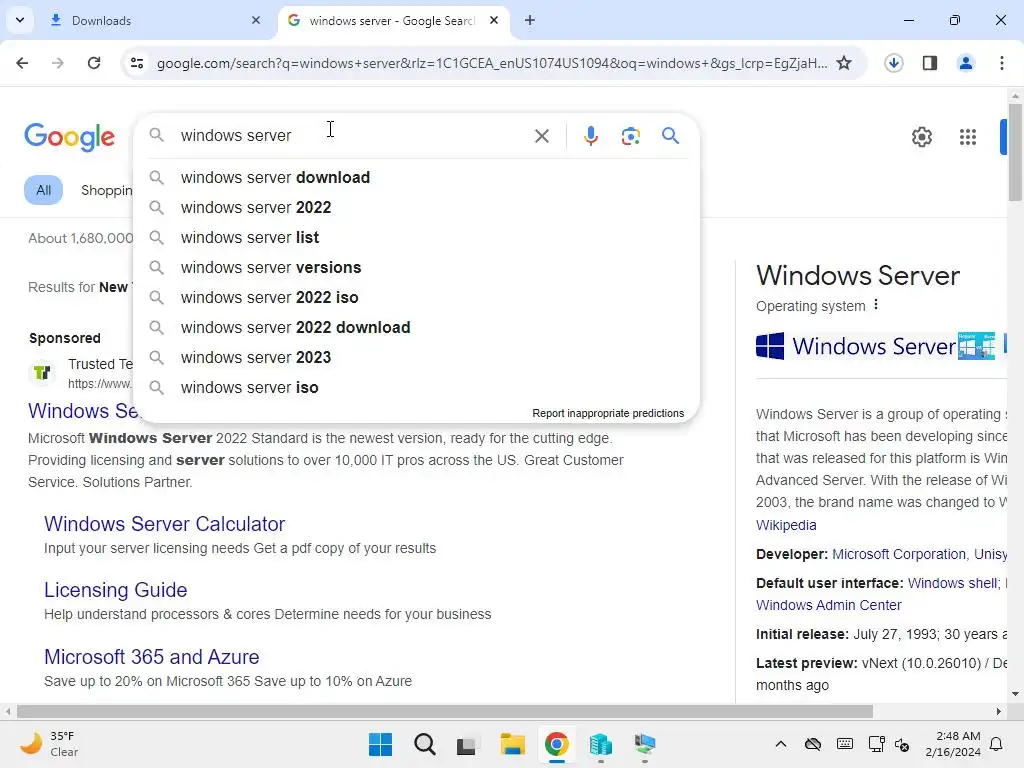Open the Microsoft 365 and Azure link
This screenshot has width=1024, height=768.
point(152,657)
